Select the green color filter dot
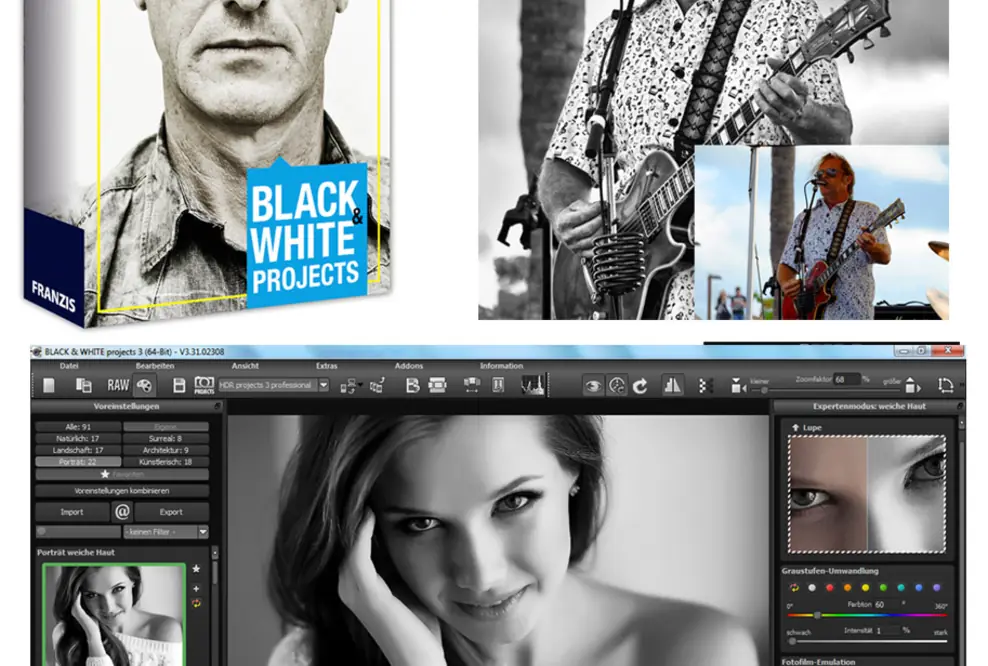 pyautogui.click(x=883, y=588)
